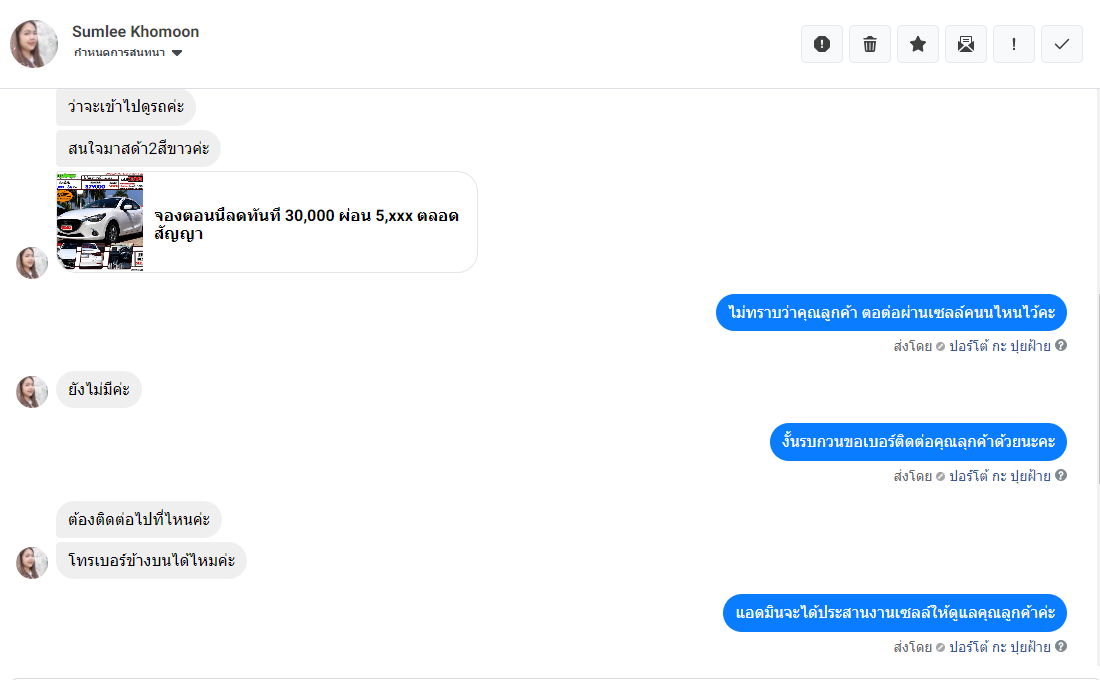Click help icon beside last sent-by label
Image resolution: width=1100 pixels, height=680 pixels.
tap(1061, 646)
